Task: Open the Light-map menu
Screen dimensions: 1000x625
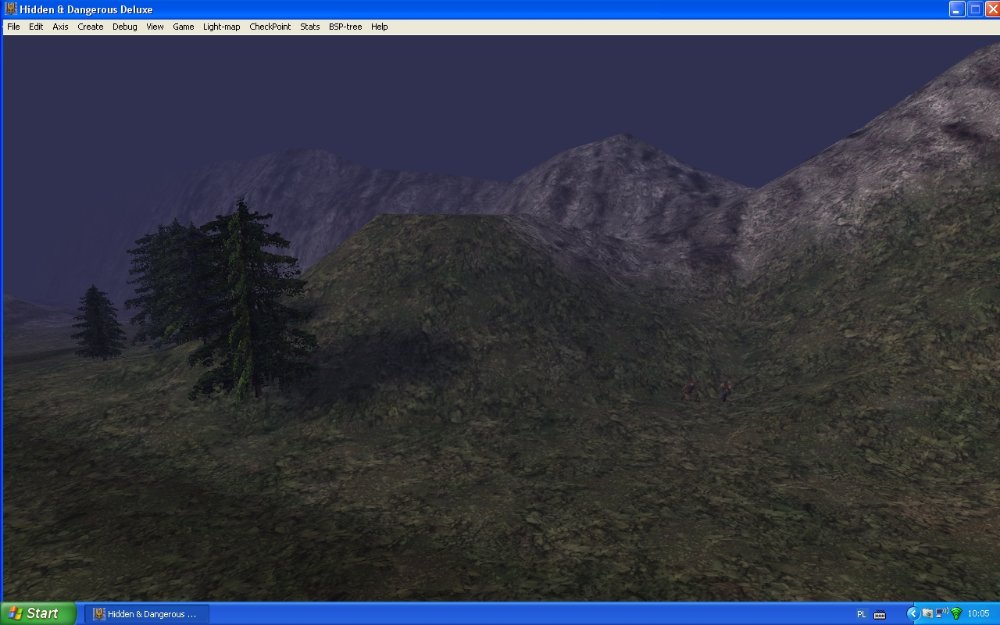Action: 222,27
